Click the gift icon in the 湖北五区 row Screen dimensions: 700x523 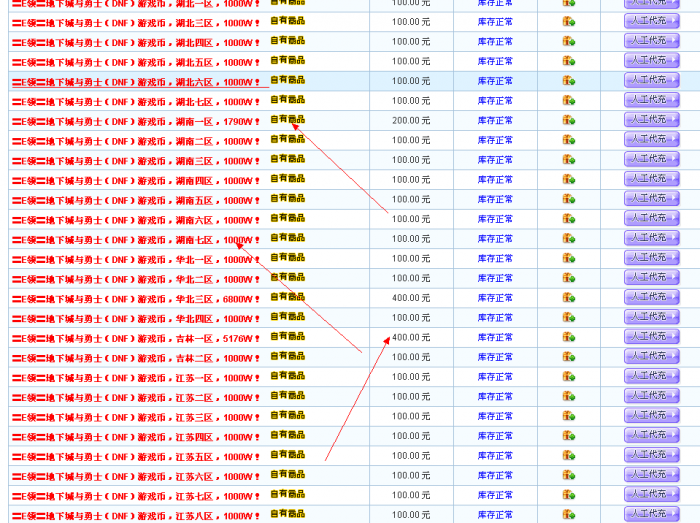pos(568,61)
